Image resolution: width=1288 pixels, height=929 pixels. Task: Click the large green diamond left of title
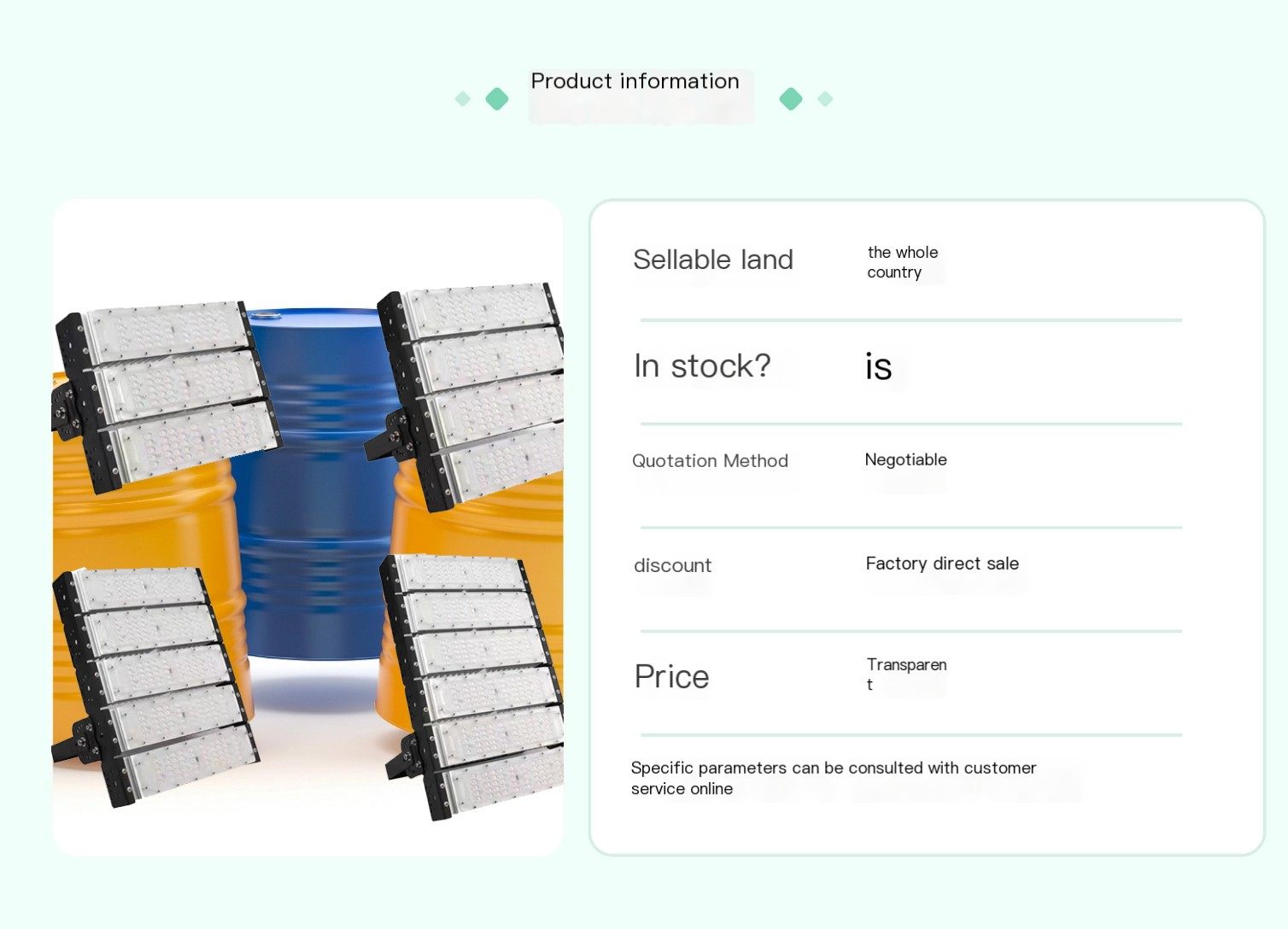[x=497, y=99]
